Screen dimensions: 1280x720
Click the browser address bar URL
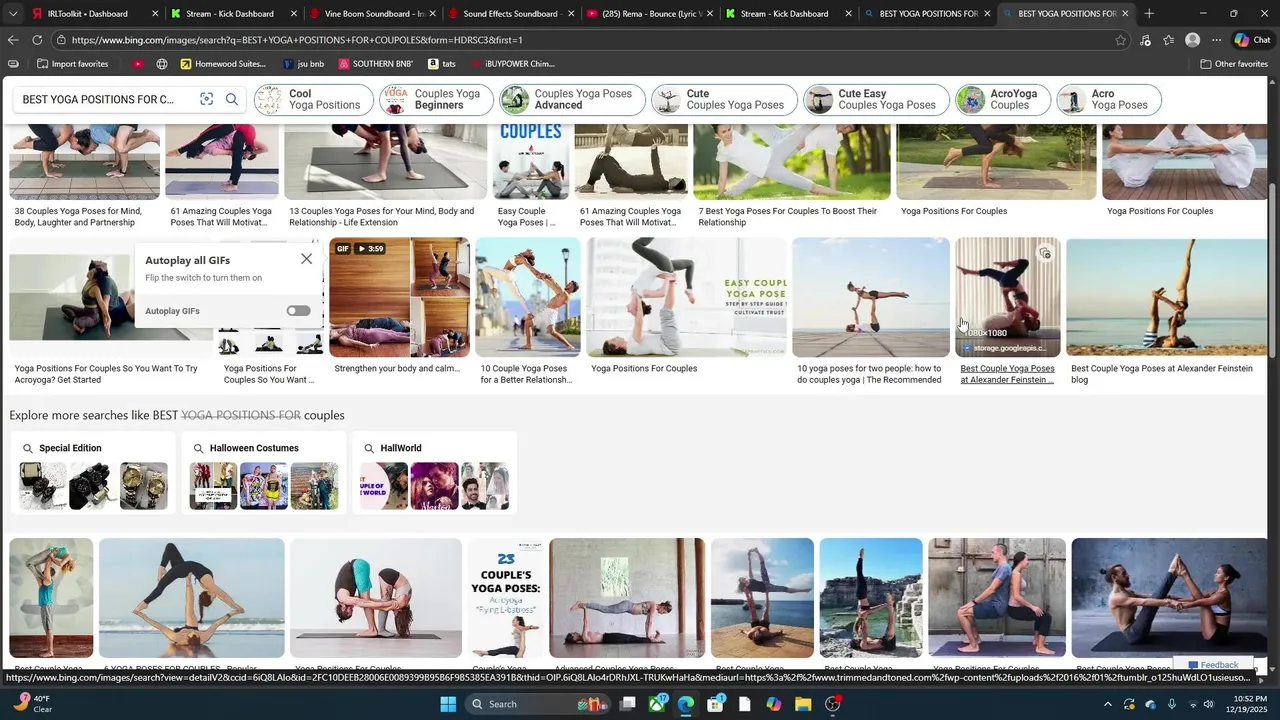pyautogui.click(x=297, y=40)
